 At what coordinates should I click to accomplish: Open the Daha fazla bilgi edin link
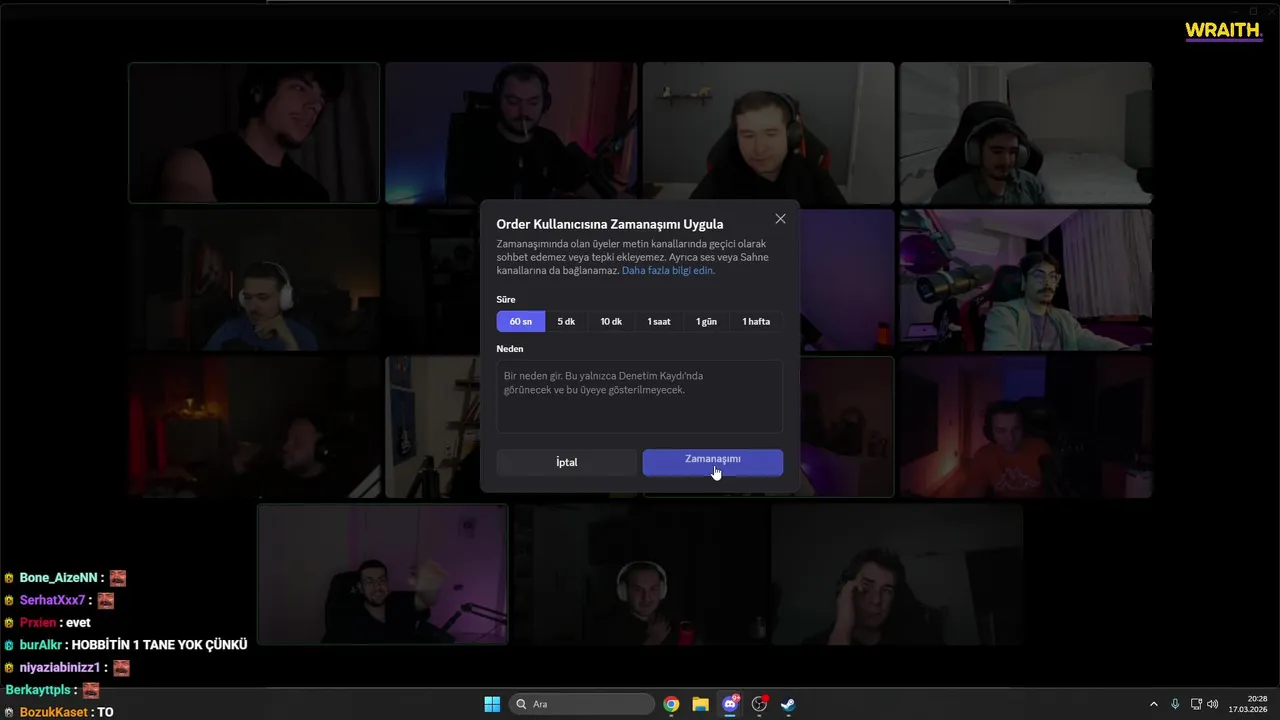668,270
